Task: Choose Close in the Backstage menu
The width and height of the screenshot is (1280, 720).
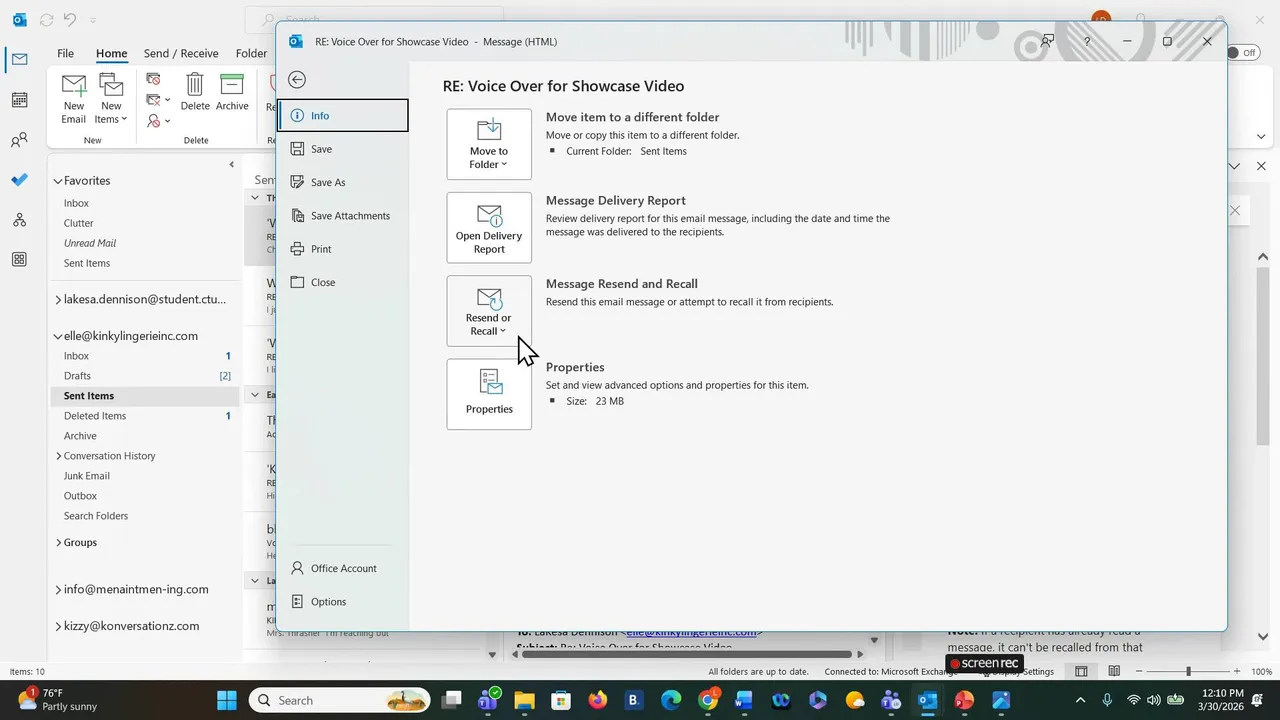Action: [x=343, y=282]
